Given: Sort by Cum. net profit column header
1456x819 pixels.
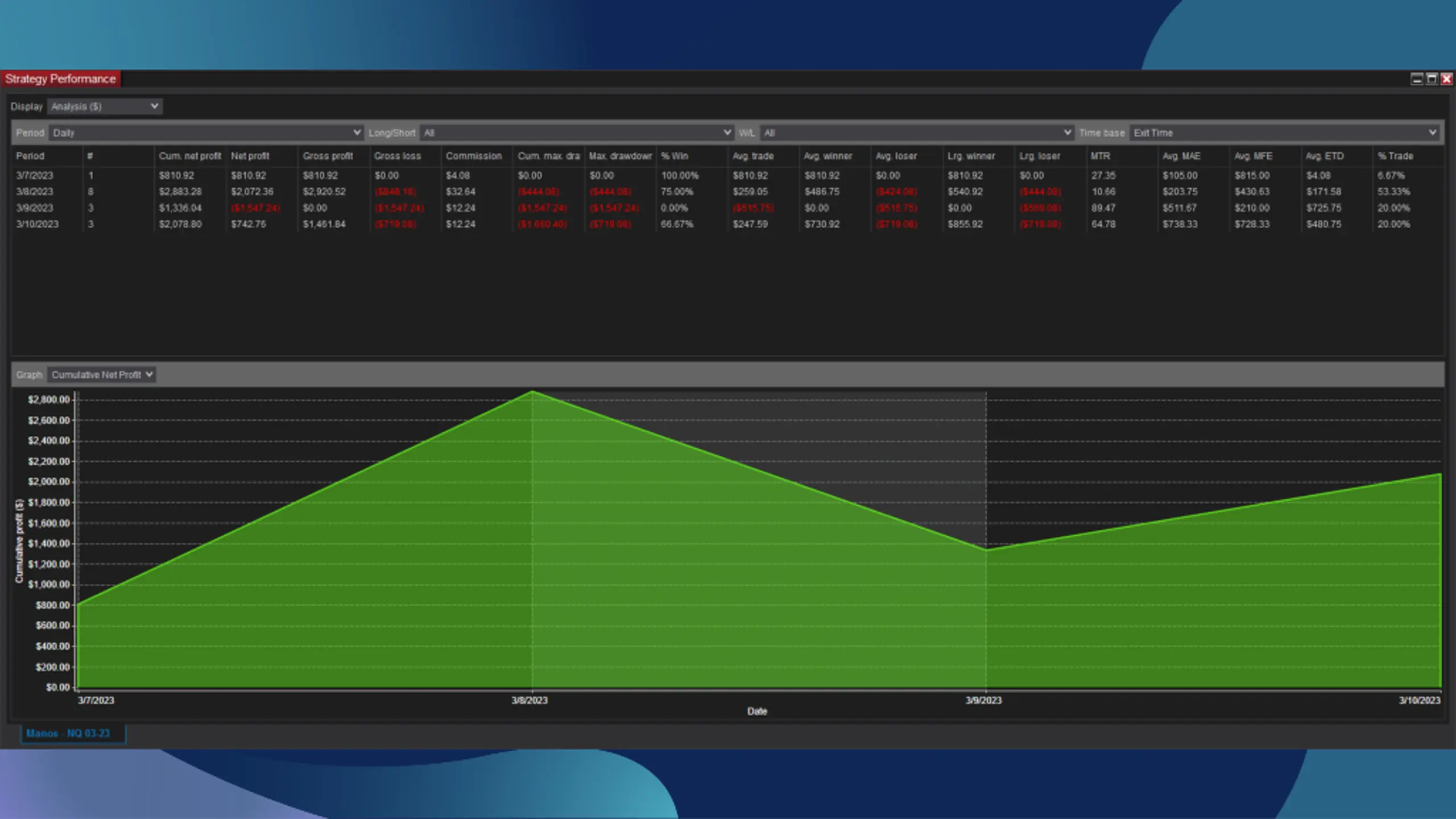Looking at the screenshot, I should (190, 156).
